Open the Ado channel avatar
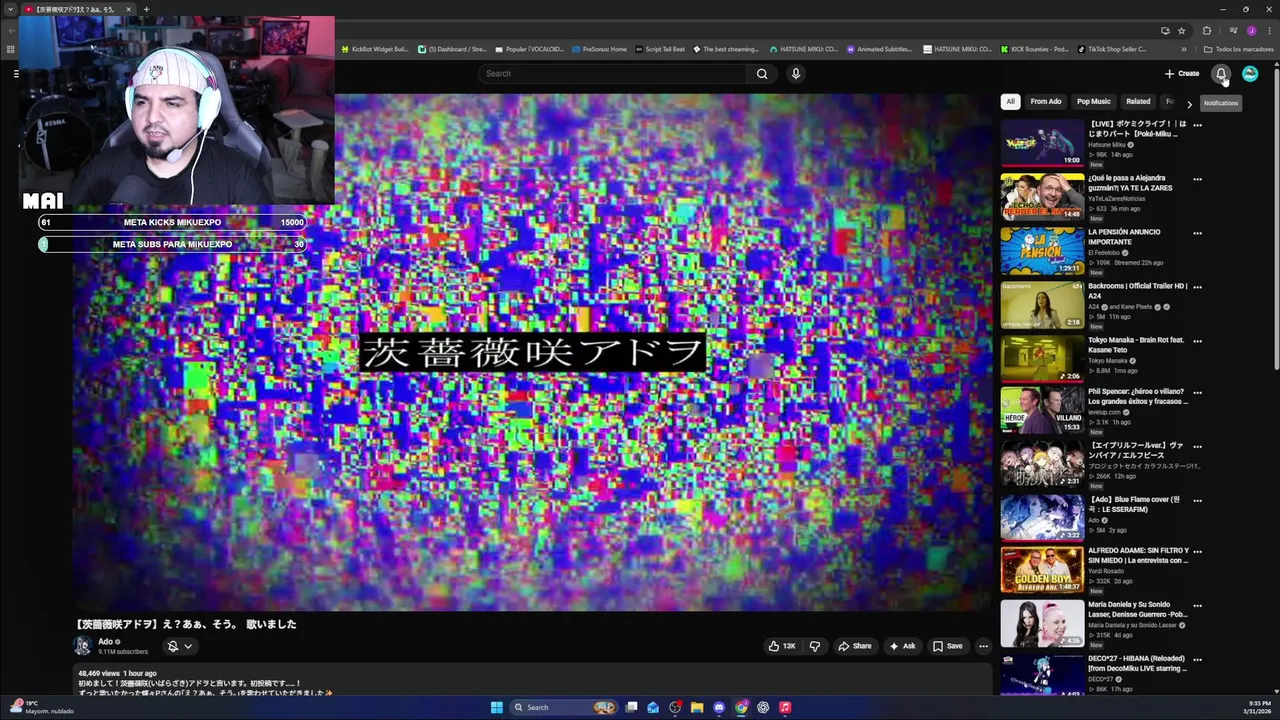 [x=83, y=646]
